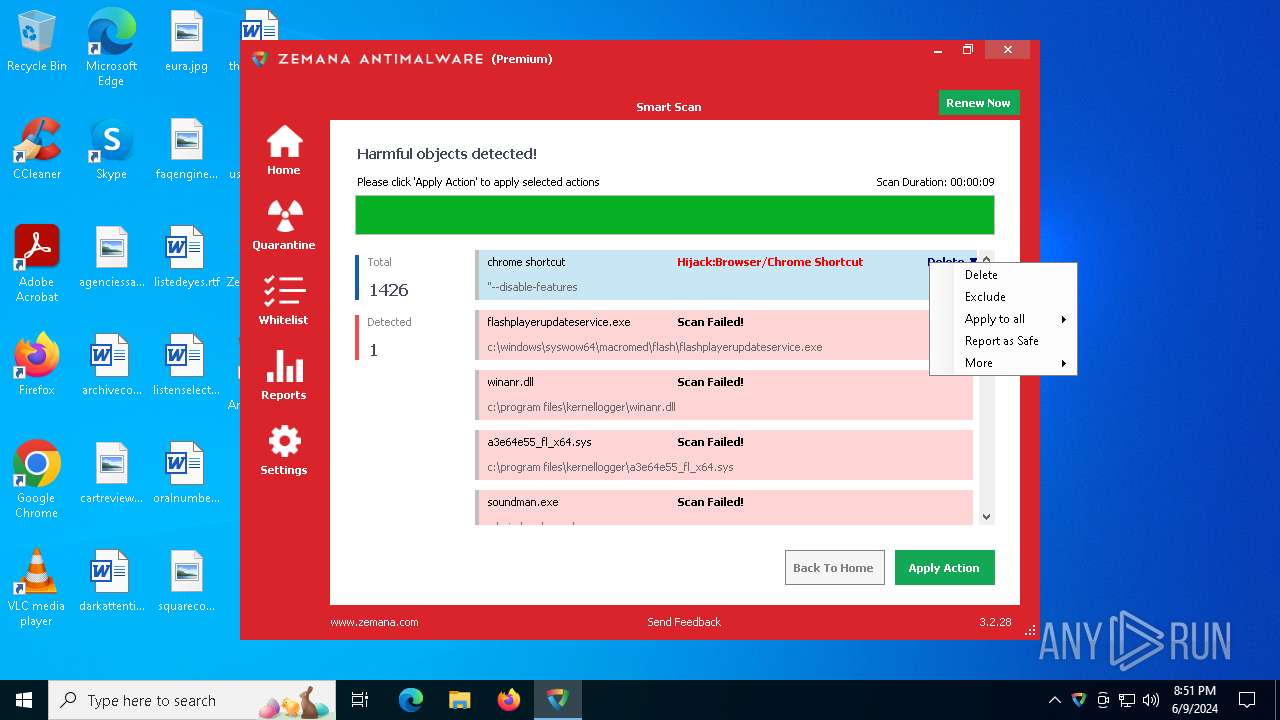Image resolution: width=1280 pixels, height=720 pixels.
Task: Select the a3e64e55_fl_x64.sys result row
Action: (724, 455)
